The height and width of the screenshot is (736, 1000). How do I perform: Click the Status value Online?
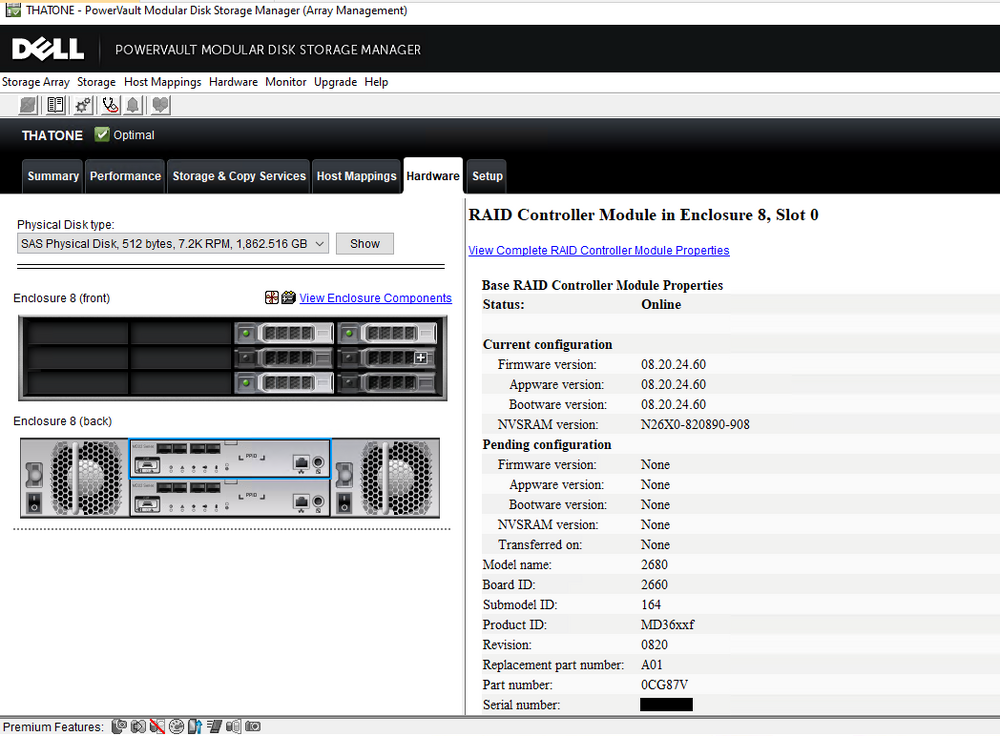661,305
